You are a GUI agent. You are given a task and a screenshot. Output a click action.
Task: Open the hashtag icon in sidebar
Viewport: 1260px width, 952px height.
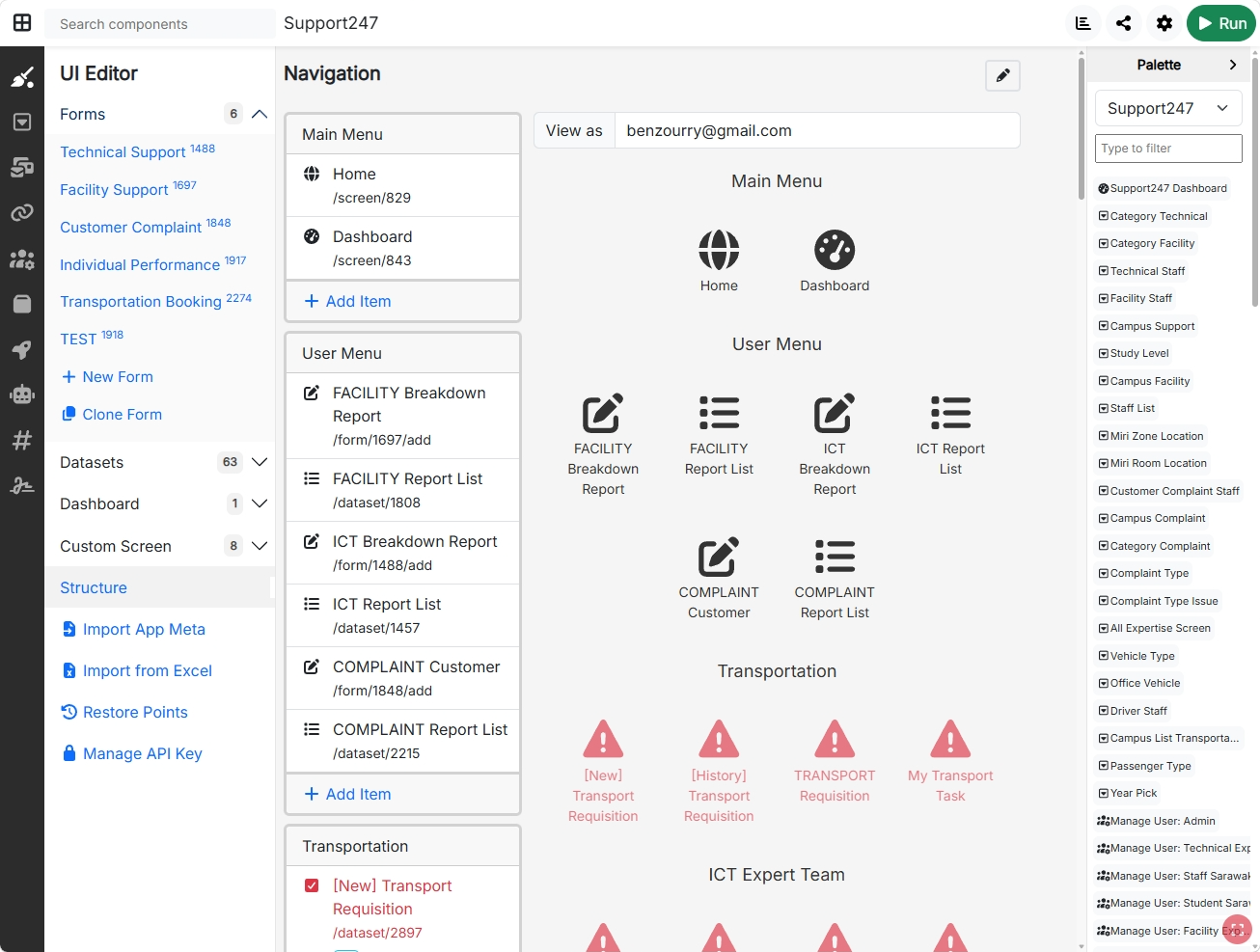coord(22,440)
